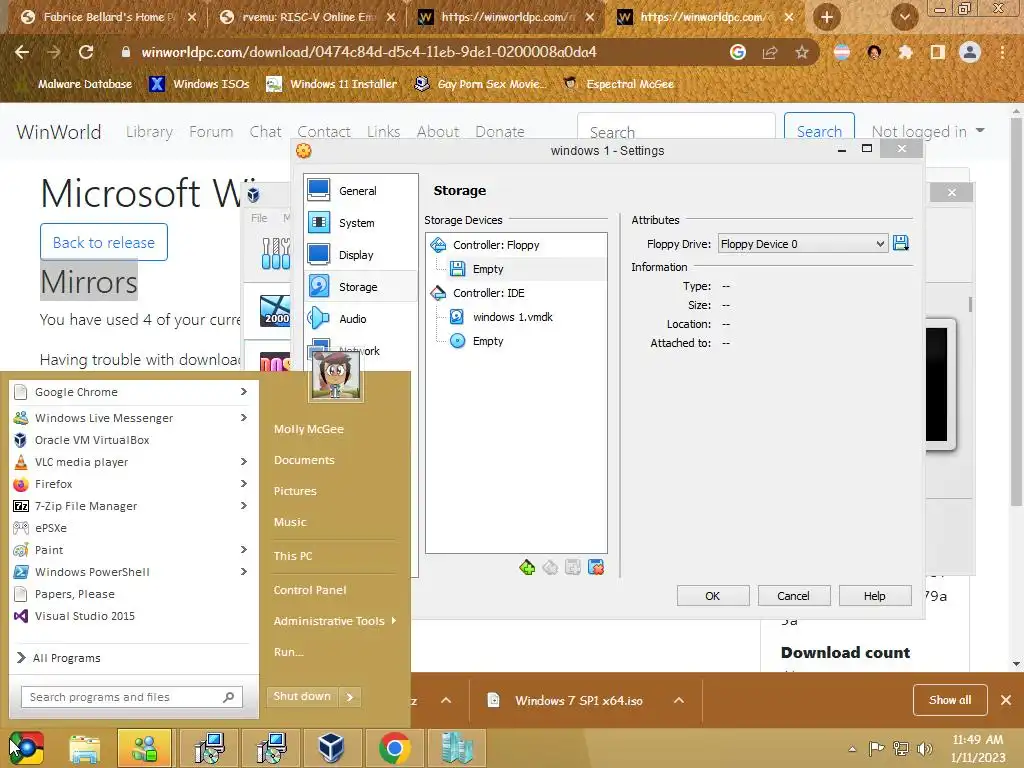
Task: Switch to Fabrice Bellard's Home Page tab
Action: point(109,17)
